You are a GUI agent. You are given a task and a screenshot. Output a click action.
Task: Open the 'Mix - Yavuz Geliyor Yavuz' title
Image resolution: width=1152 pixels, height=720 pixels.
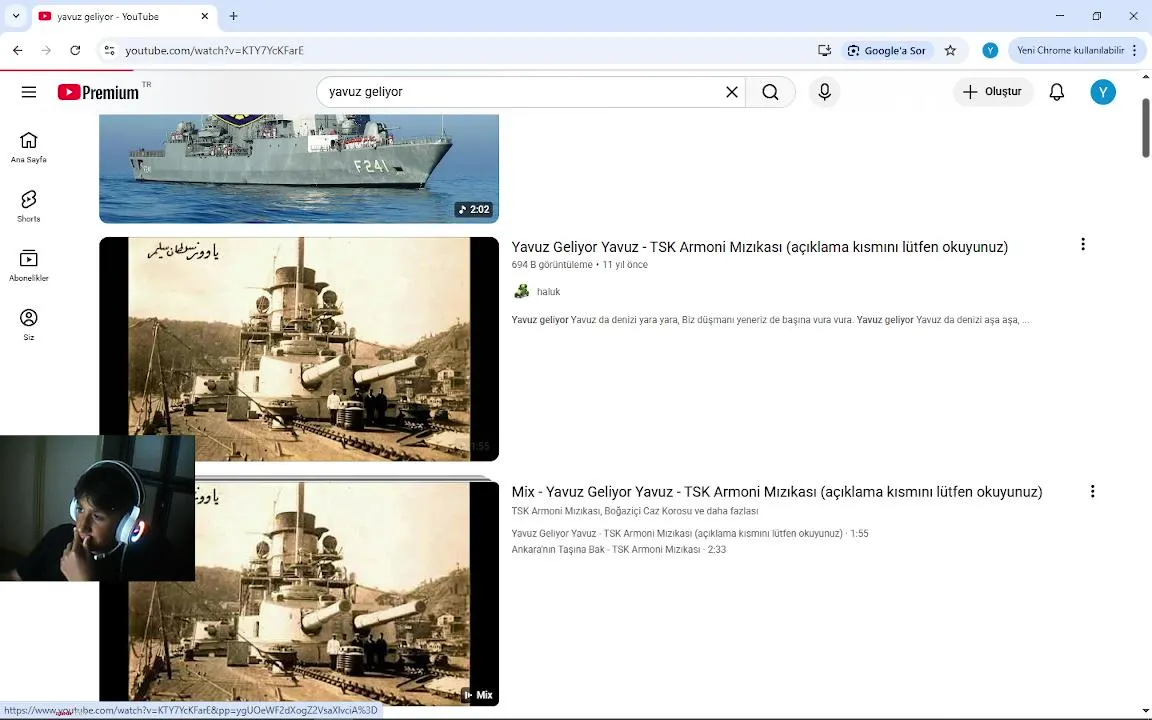point(777,492)
